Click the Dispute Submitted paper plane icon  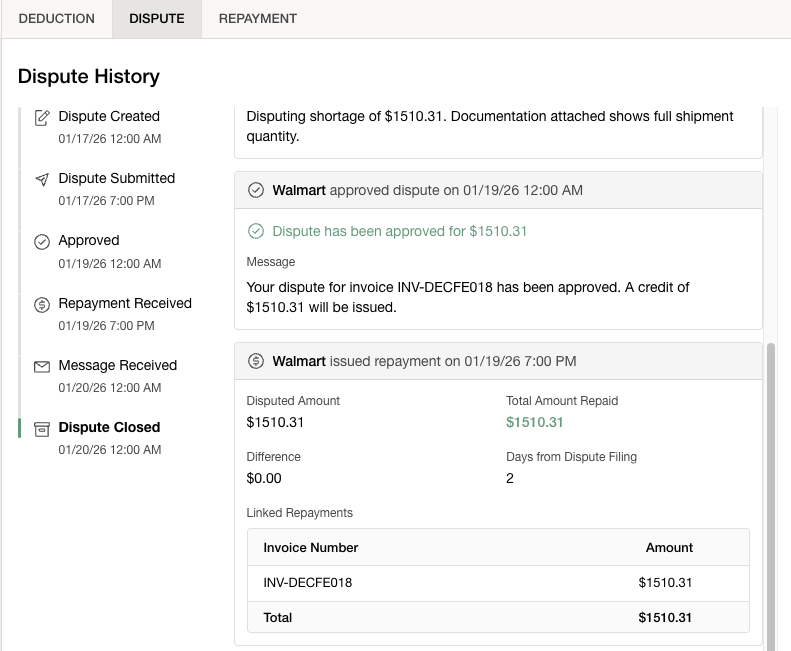pos(42,180)
